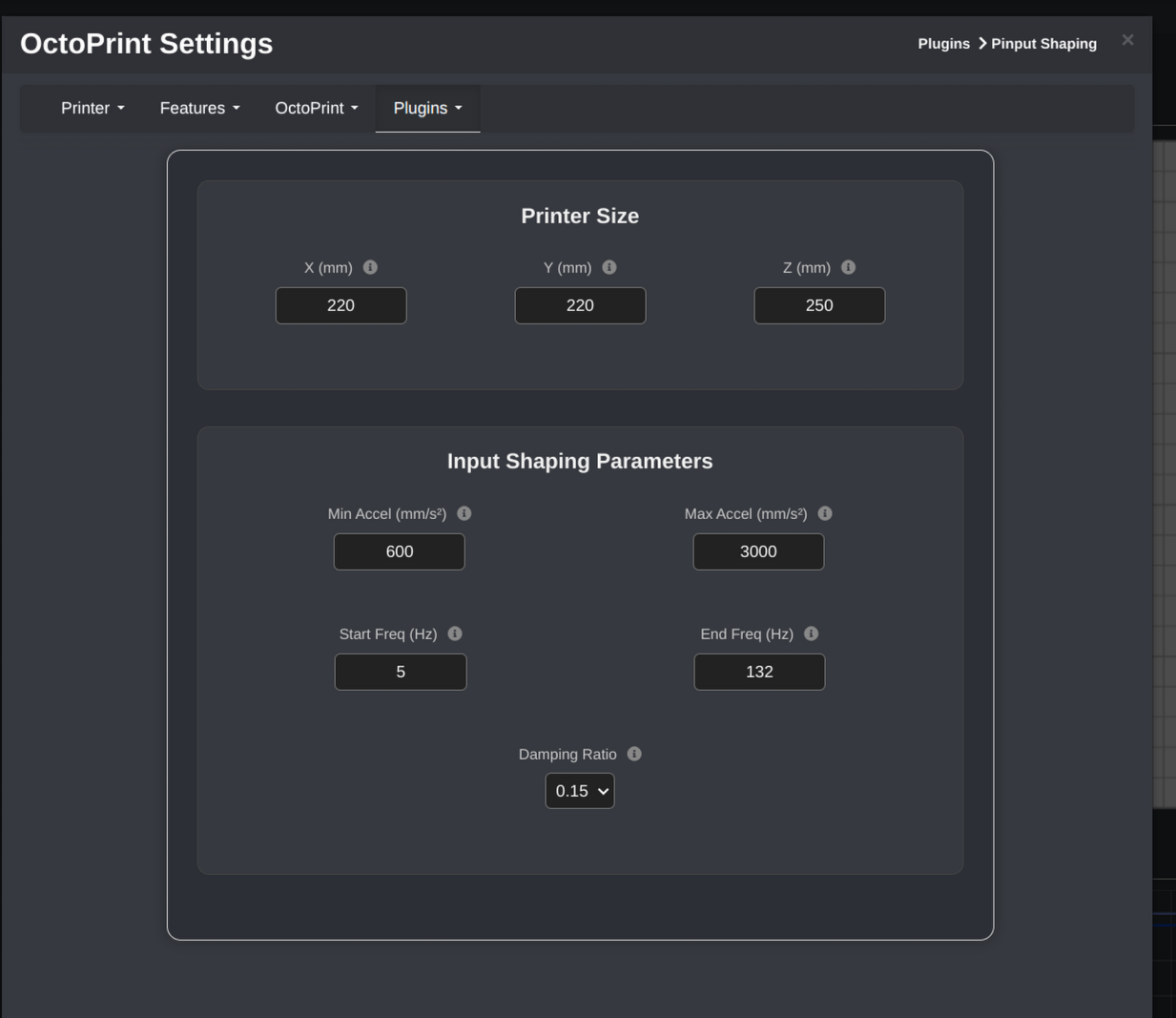Click the info icon next to X (mm)
The image size is (1176, 1018).
[x=370, y=267]
